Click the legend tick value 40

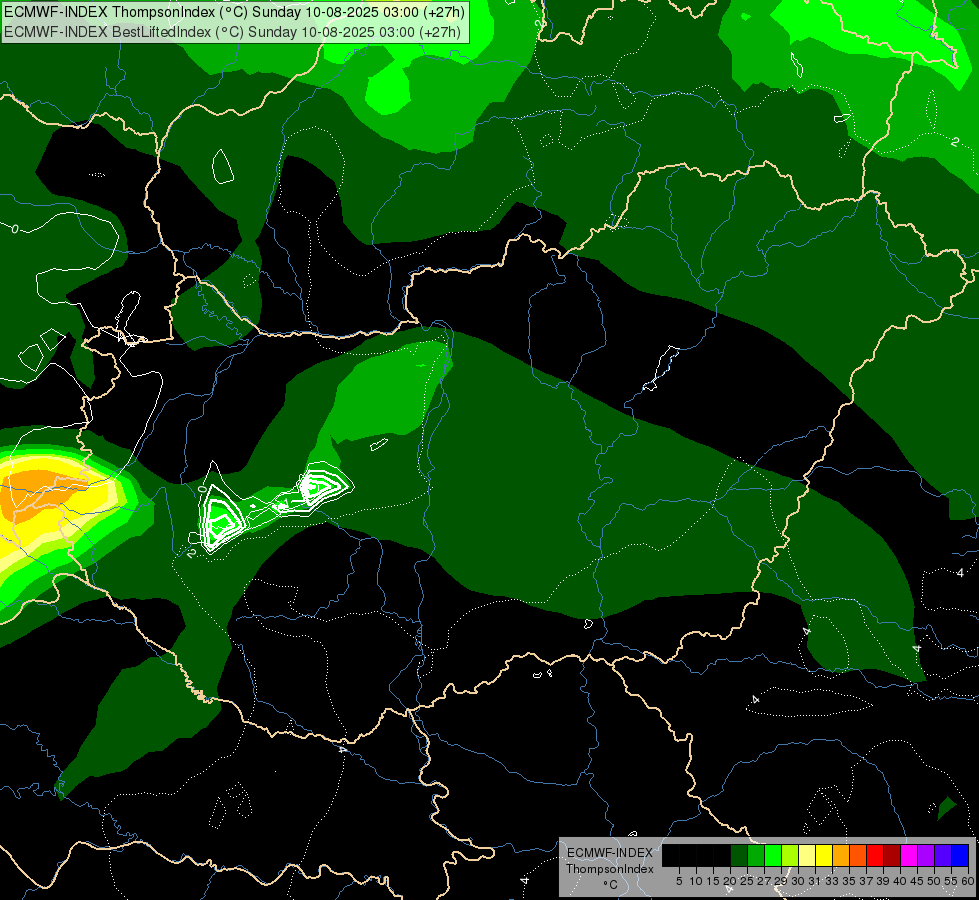[x=900, y=881]
